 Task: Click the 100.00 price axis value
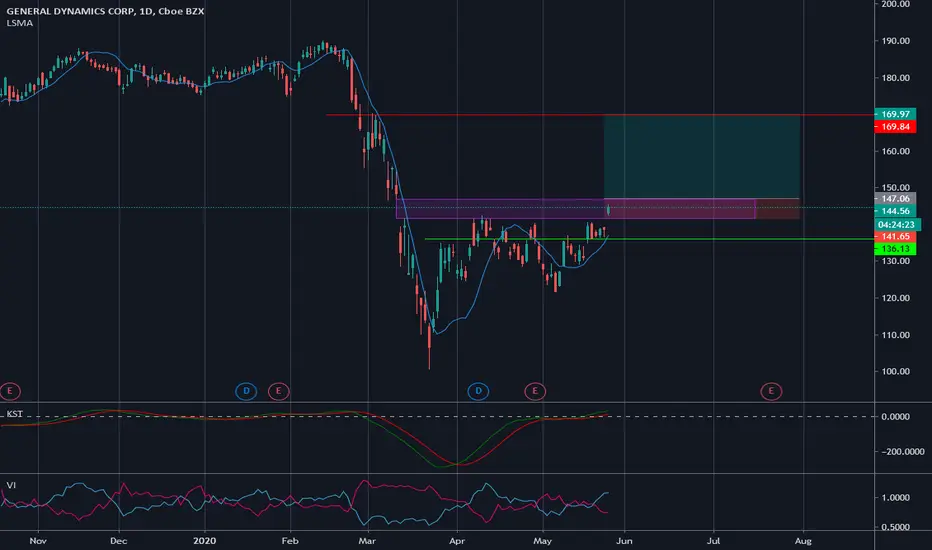(896, 372)
